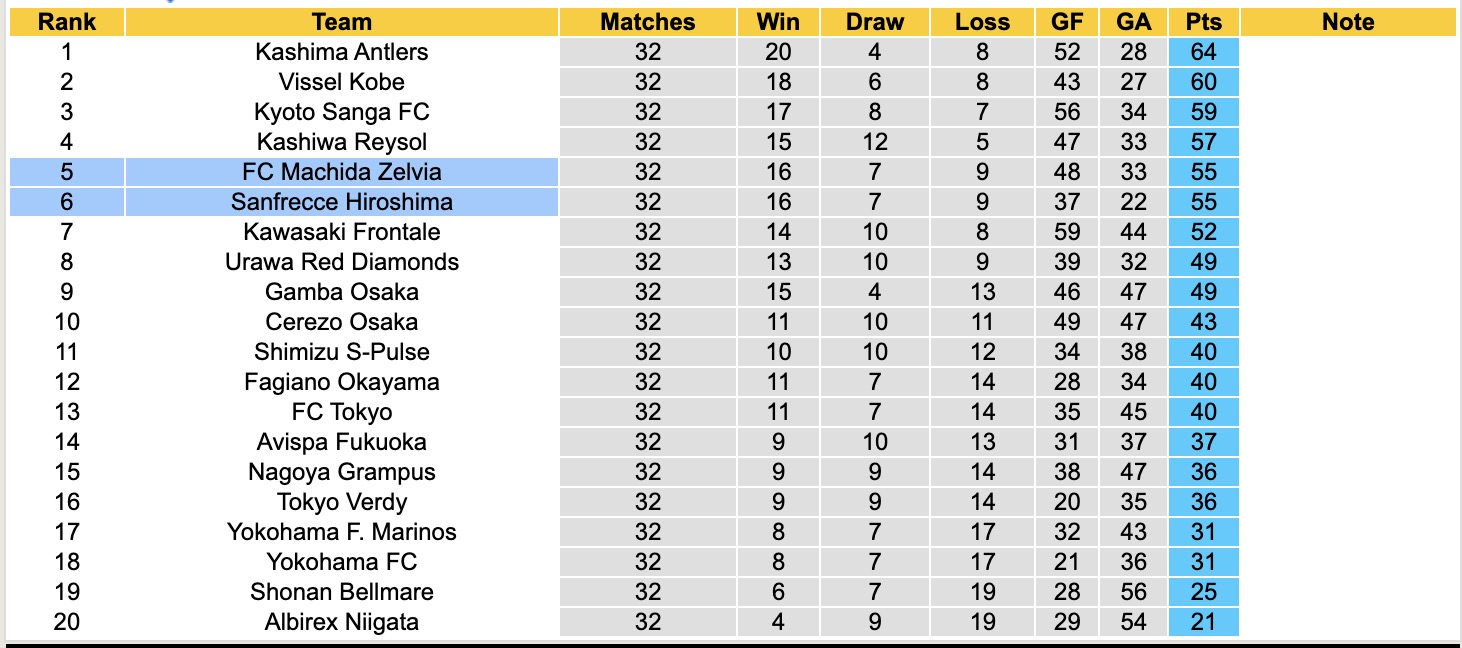Select the Vissel Kobe team row
1462x648 pixels.
click(342, 82)
